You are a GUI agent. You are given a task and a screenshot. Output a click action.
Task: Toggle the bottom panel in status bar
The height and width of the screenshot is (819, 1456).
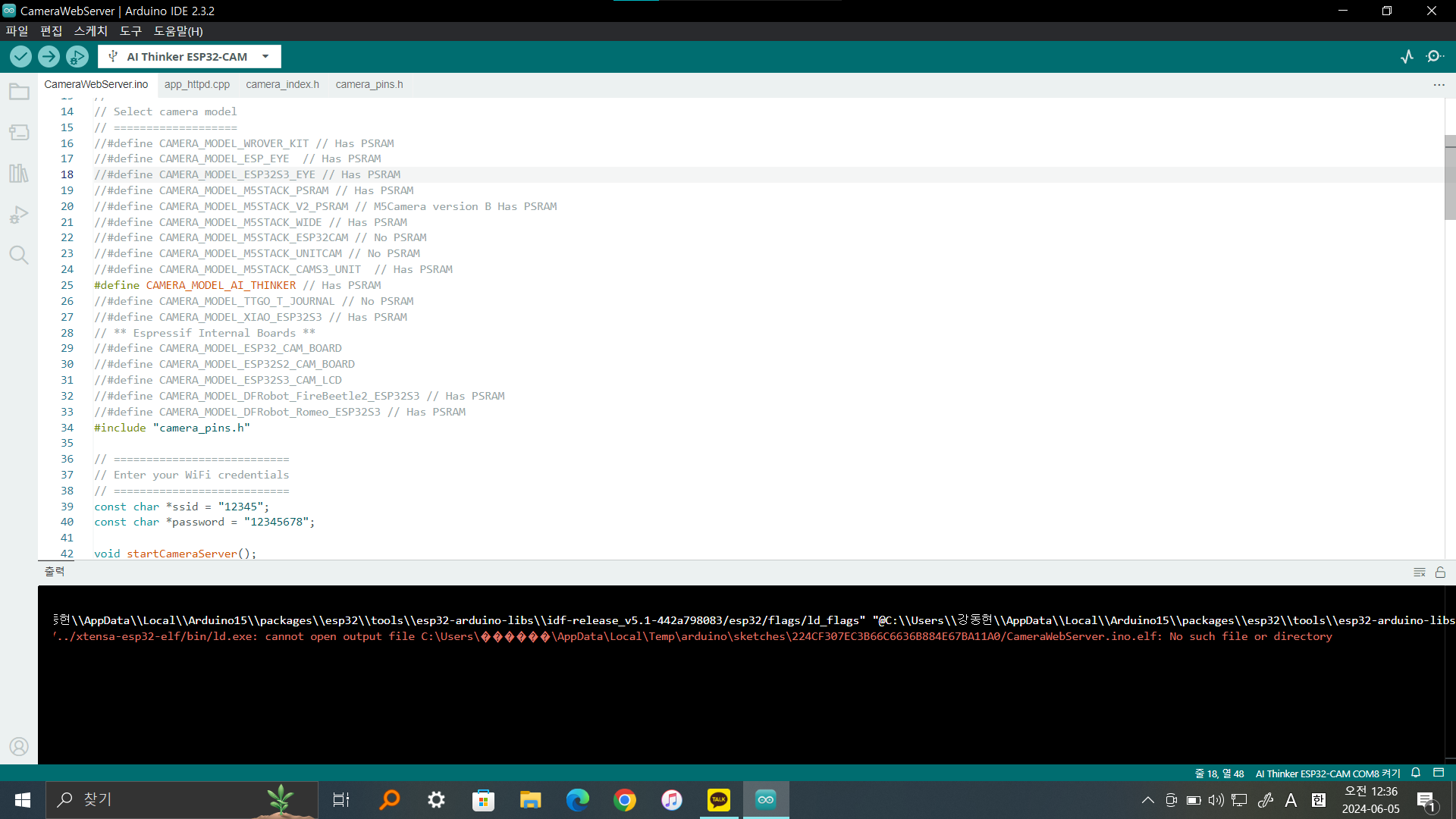1439,773
